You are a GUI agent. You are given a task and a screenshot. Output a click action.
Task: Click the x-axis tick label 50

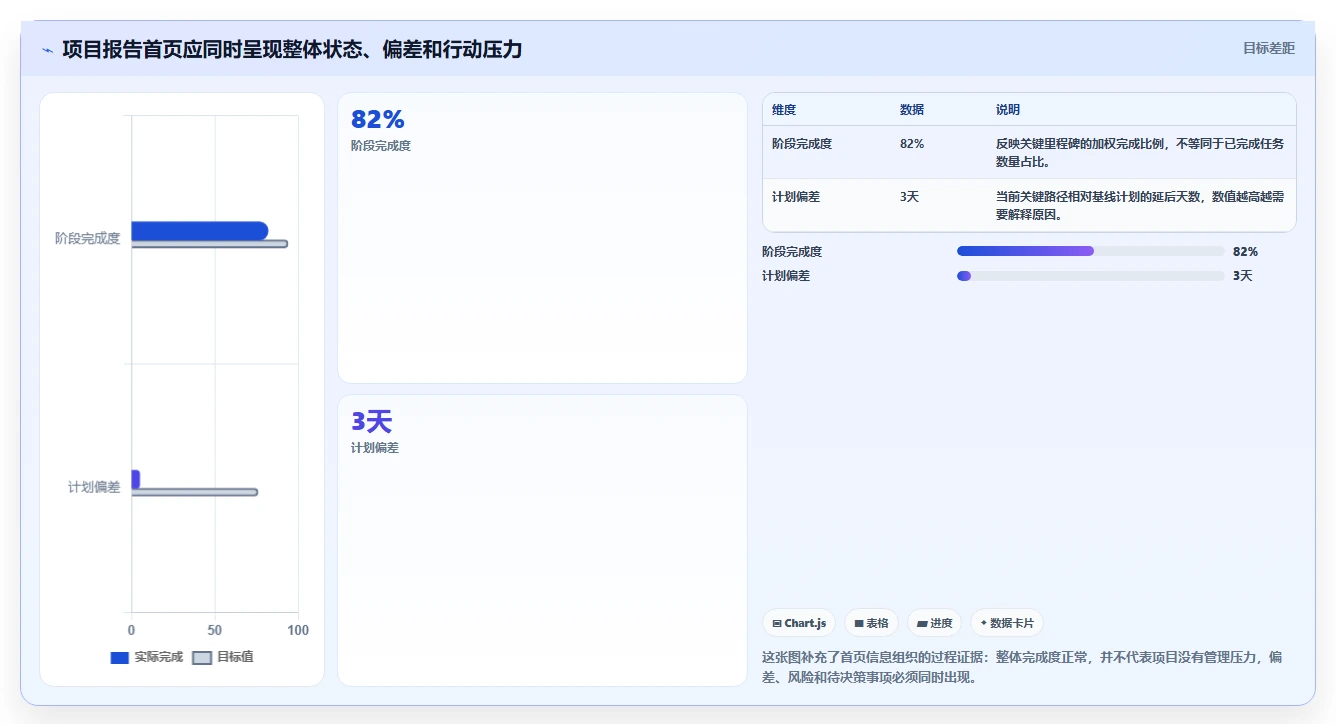coord(215,630)
